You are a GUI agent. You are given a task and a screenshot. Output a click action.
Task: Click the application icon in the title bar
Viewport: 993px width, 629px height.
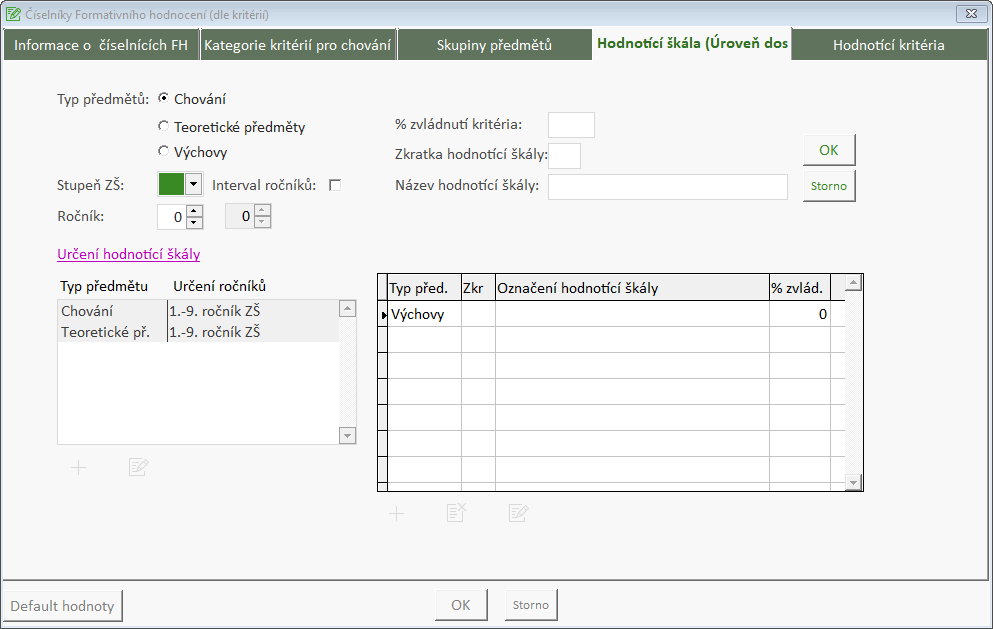(13, 13)
